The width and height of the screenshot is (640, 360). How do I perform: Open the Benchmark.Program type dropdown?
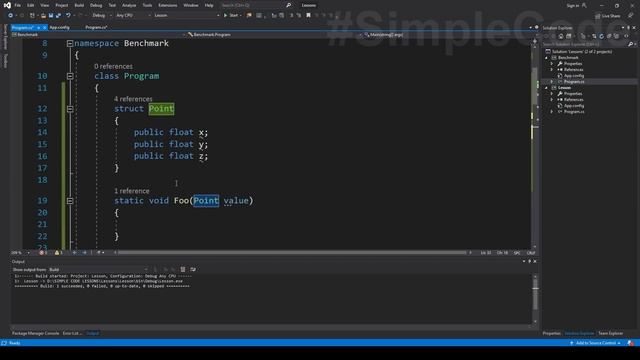[x=273, y=35]
